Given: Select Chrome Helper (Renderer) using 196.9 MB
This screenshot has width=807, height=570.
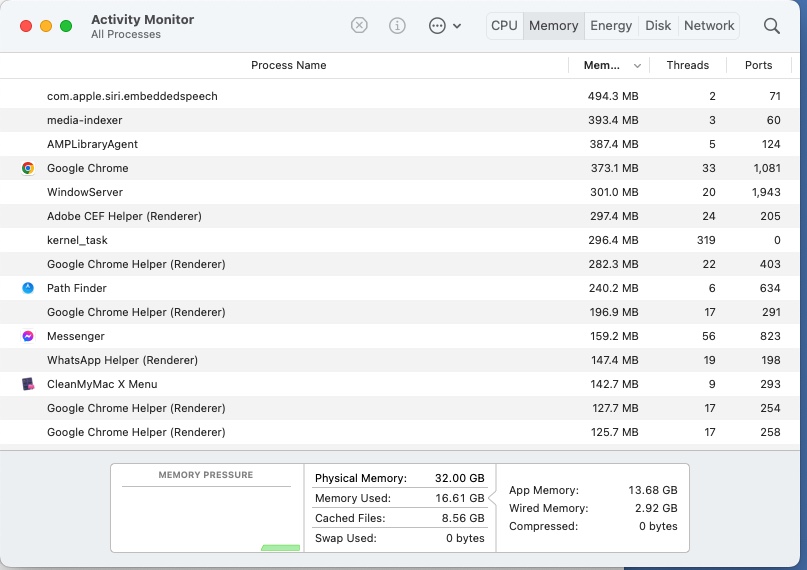Looking at the screenshot, I should (136, 312).
